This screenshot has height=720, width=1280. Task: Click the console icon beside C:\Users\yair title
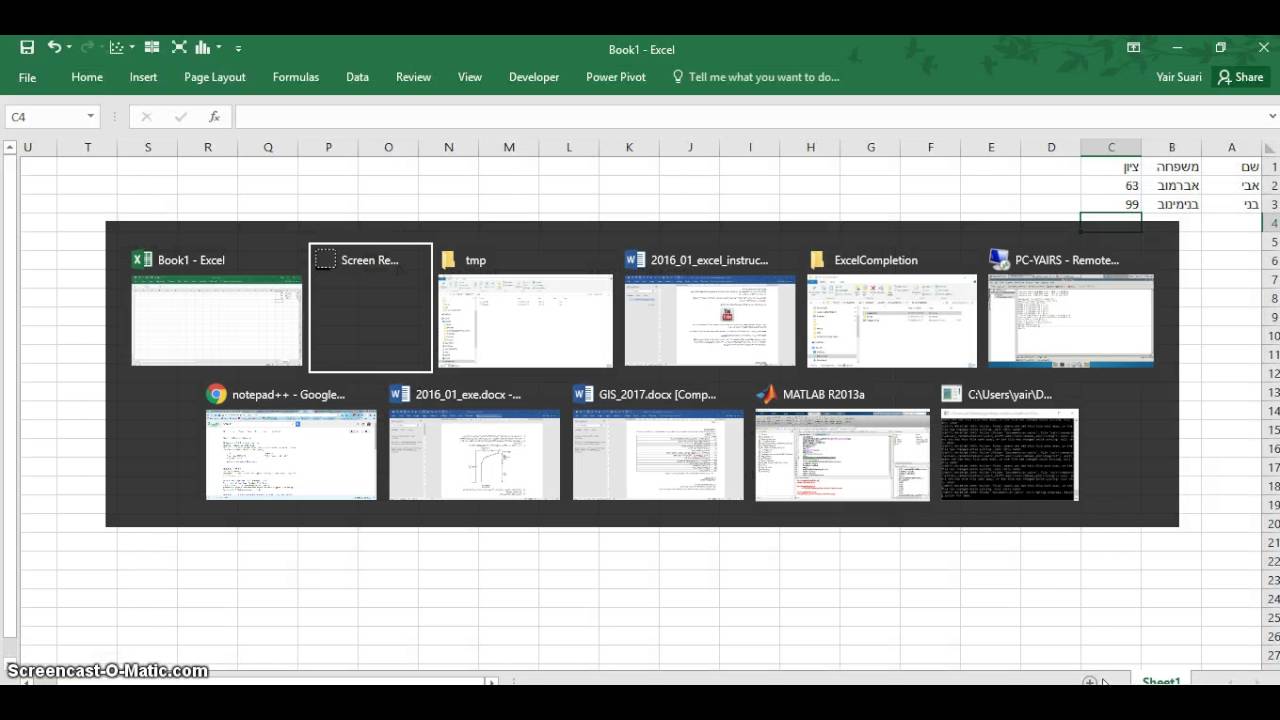coord(951,394)
